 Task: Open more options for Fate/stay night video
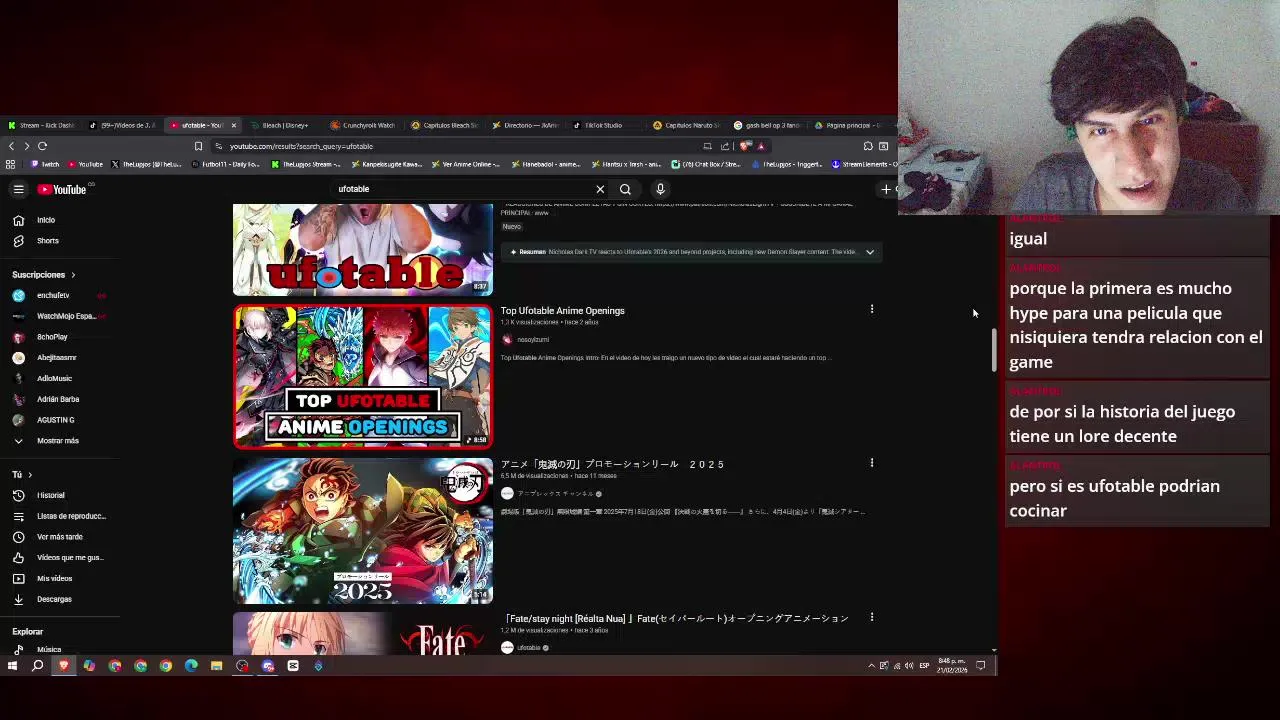click(871, 617)
